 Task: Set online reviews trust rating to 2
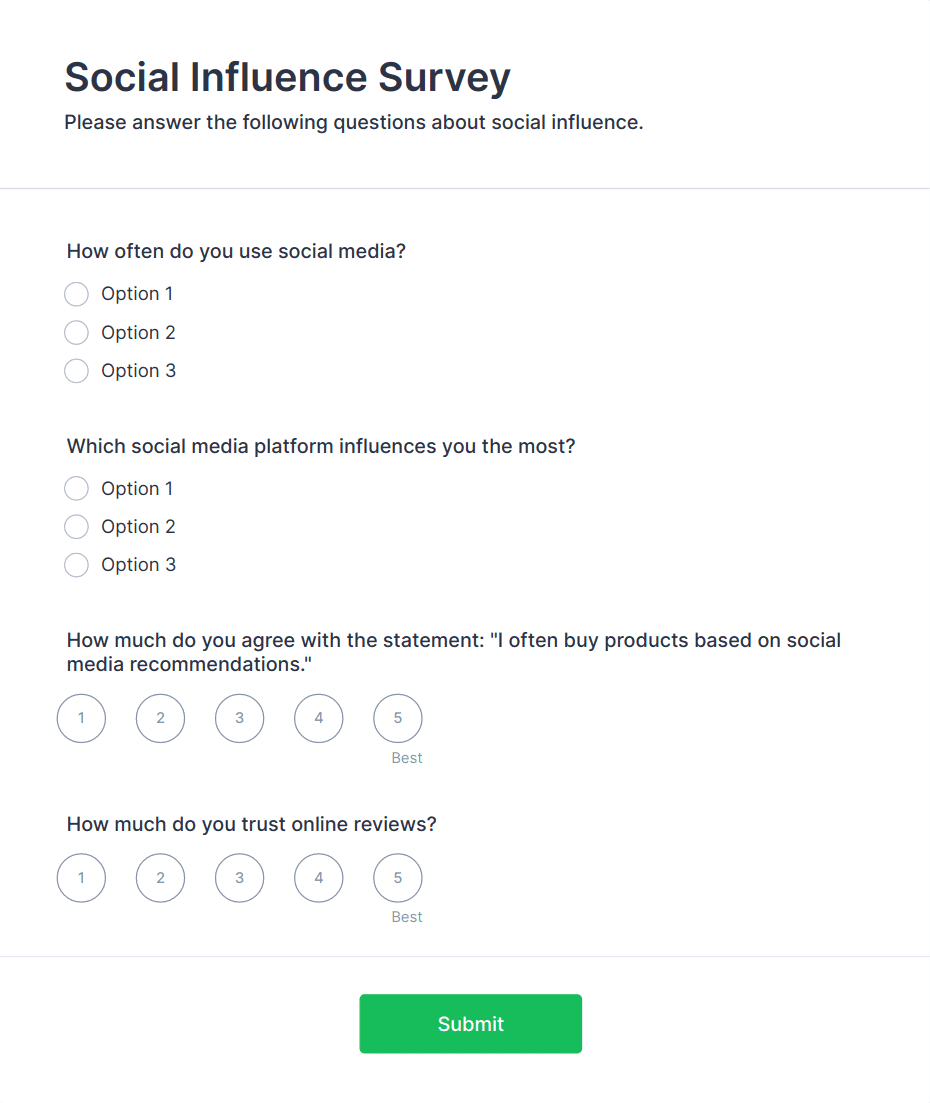pyautogui.click(x=160, y=878)
